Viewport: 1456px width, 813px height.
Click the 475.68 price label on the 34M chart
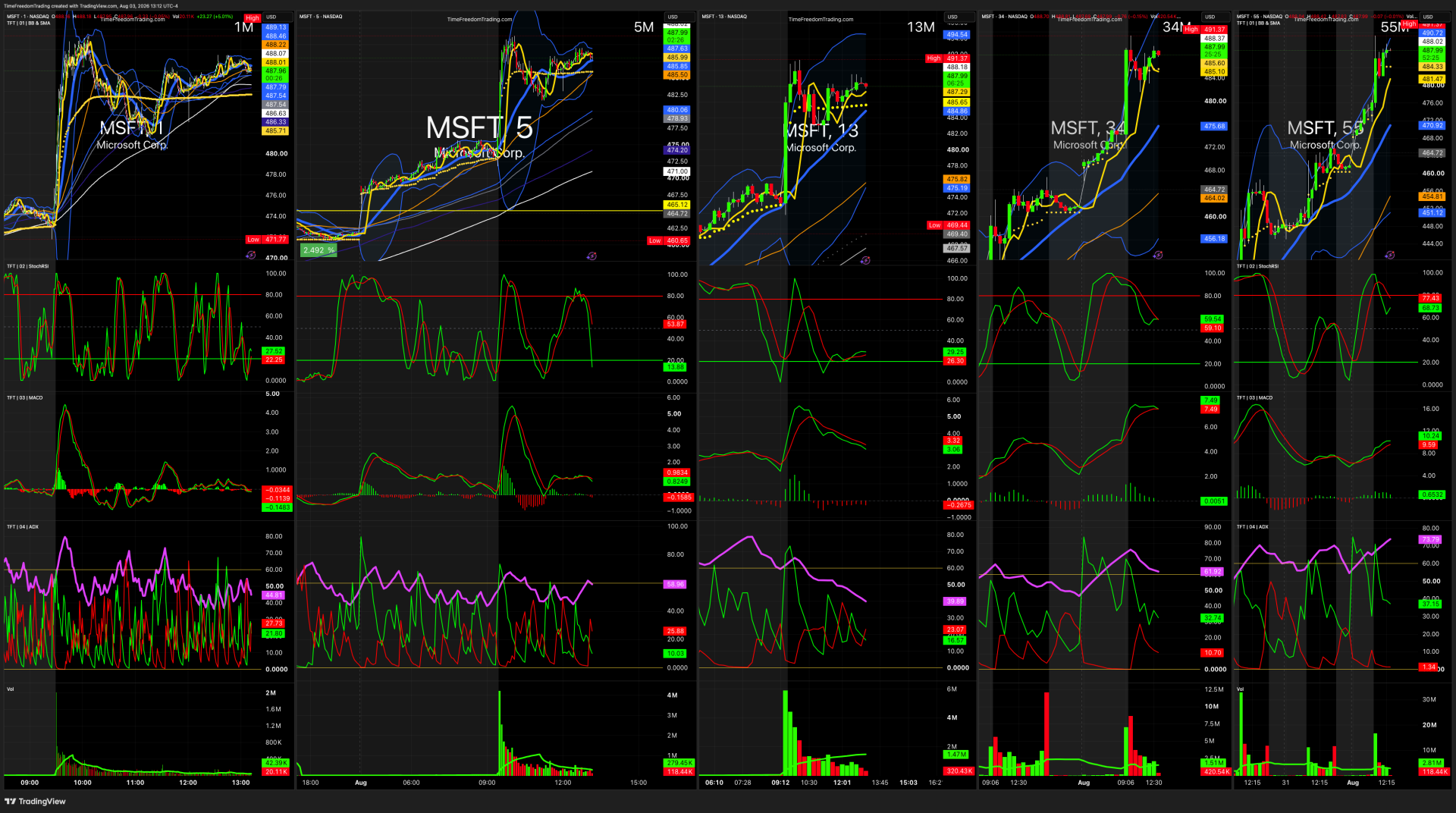pyautogui.click(x=1214, y=127)
